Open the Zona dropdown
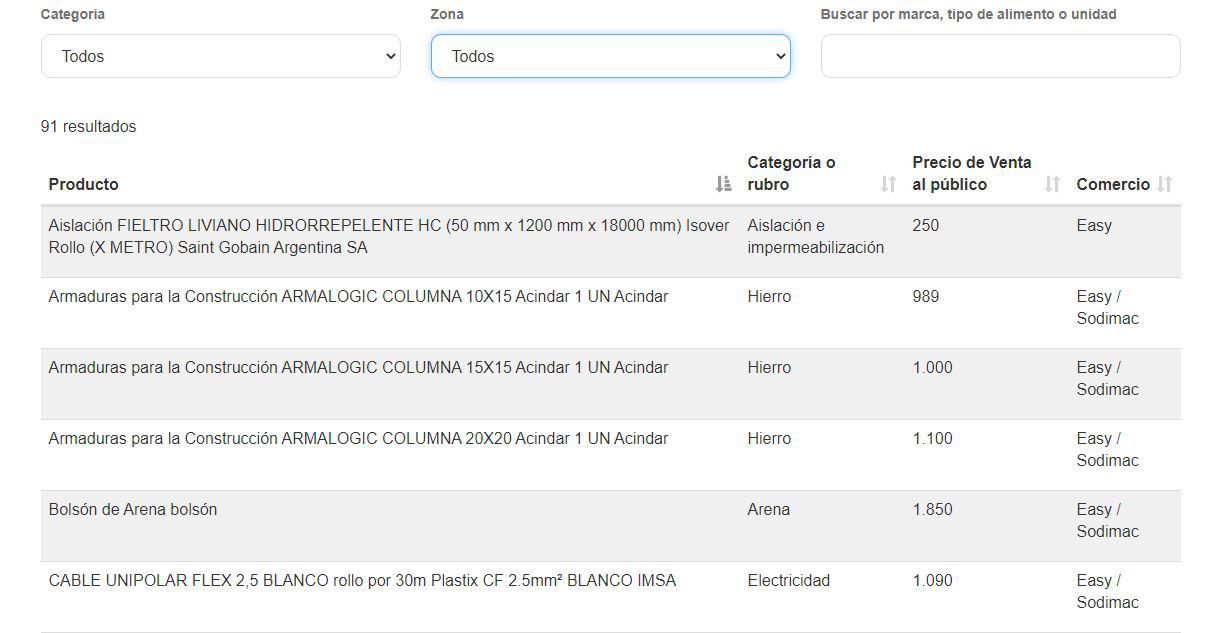1207x633 pixels. (610, 56)
